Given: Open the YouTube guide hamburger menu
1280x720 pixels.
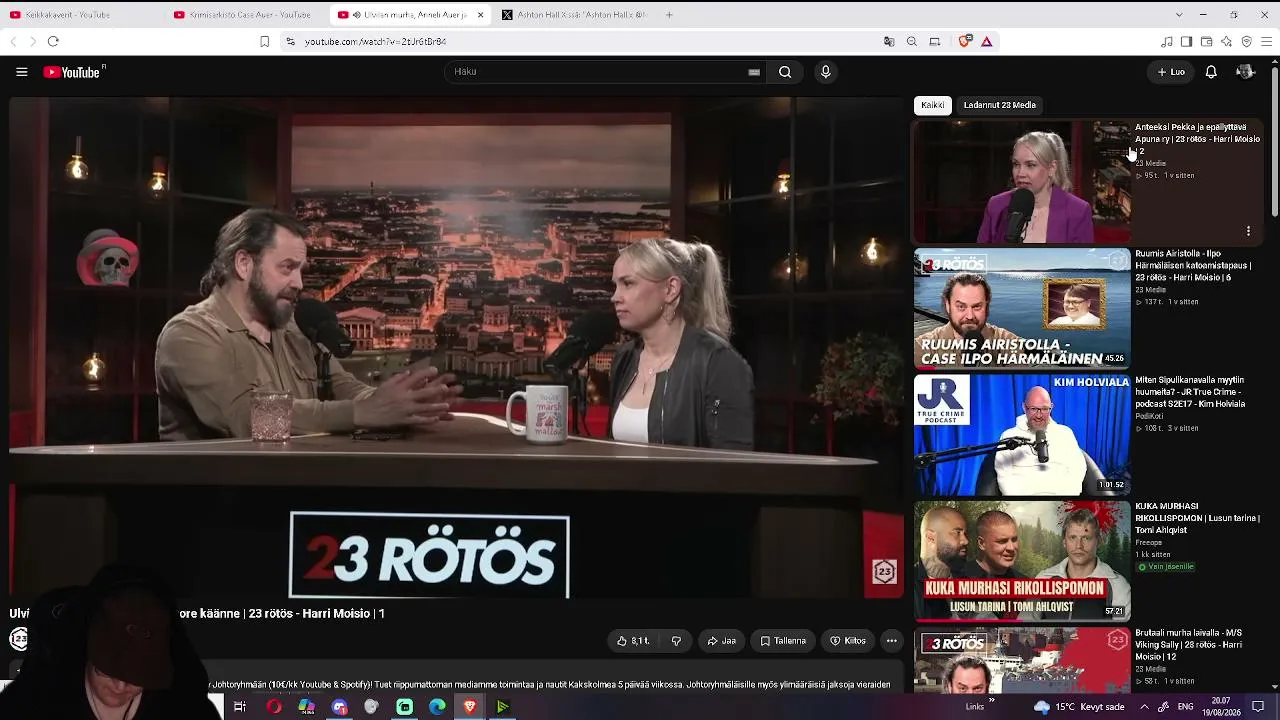Looking at the screenshot, I should (21, 72).
